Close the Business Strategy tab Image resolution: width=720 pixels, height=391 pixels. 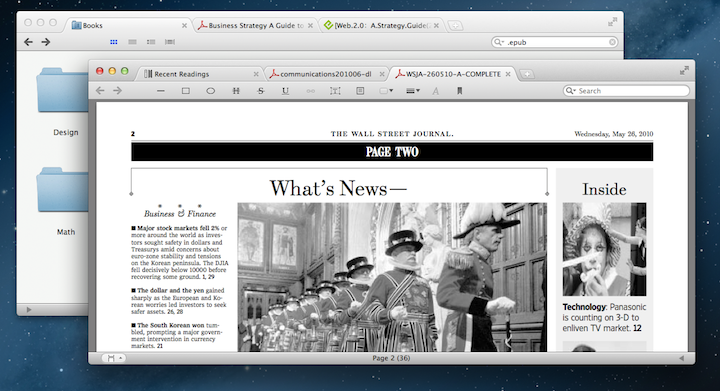click(x=310, y=26)
